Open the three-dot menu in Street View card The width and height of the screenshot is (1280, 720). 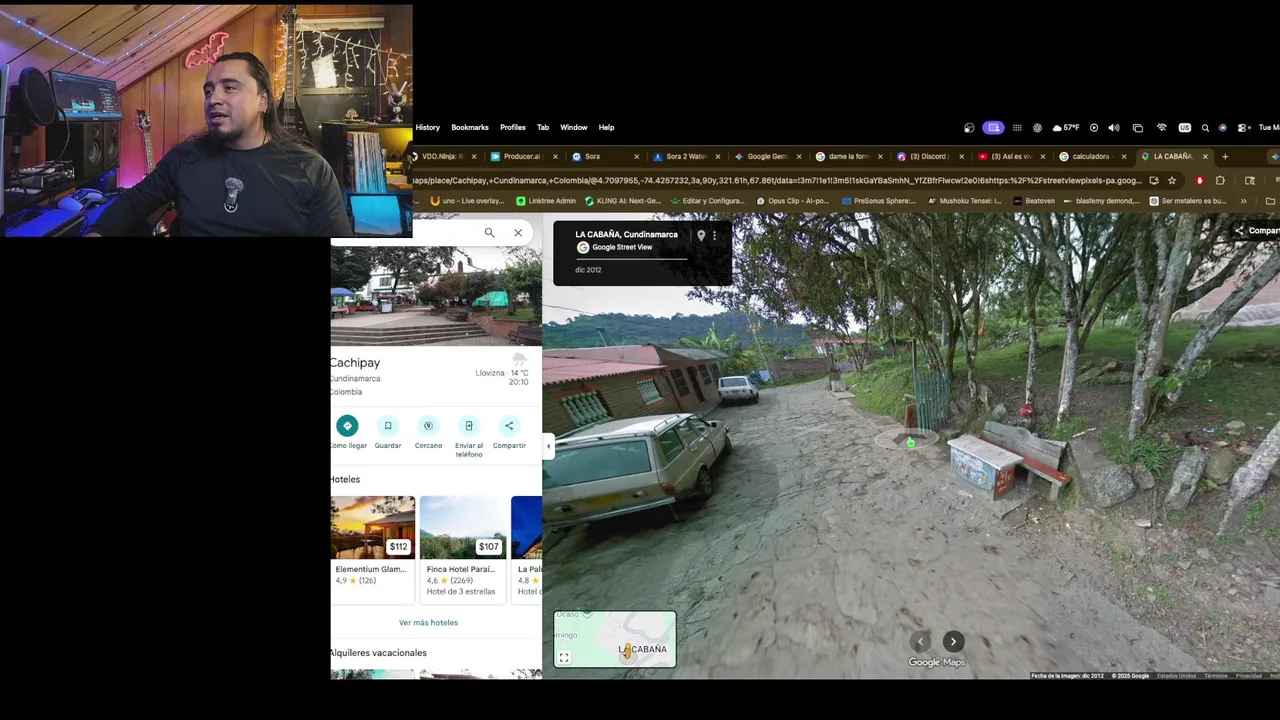[x=714, y=236]
